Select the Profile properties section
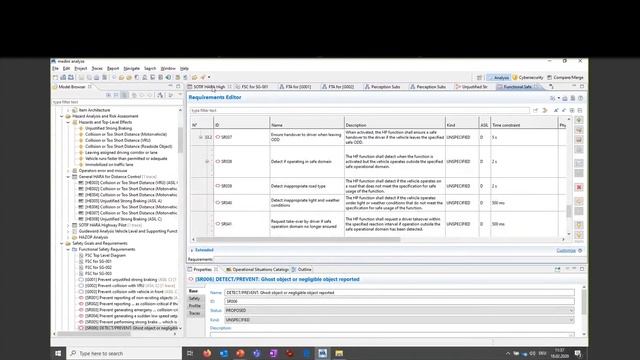 click(x=195, y=306)
